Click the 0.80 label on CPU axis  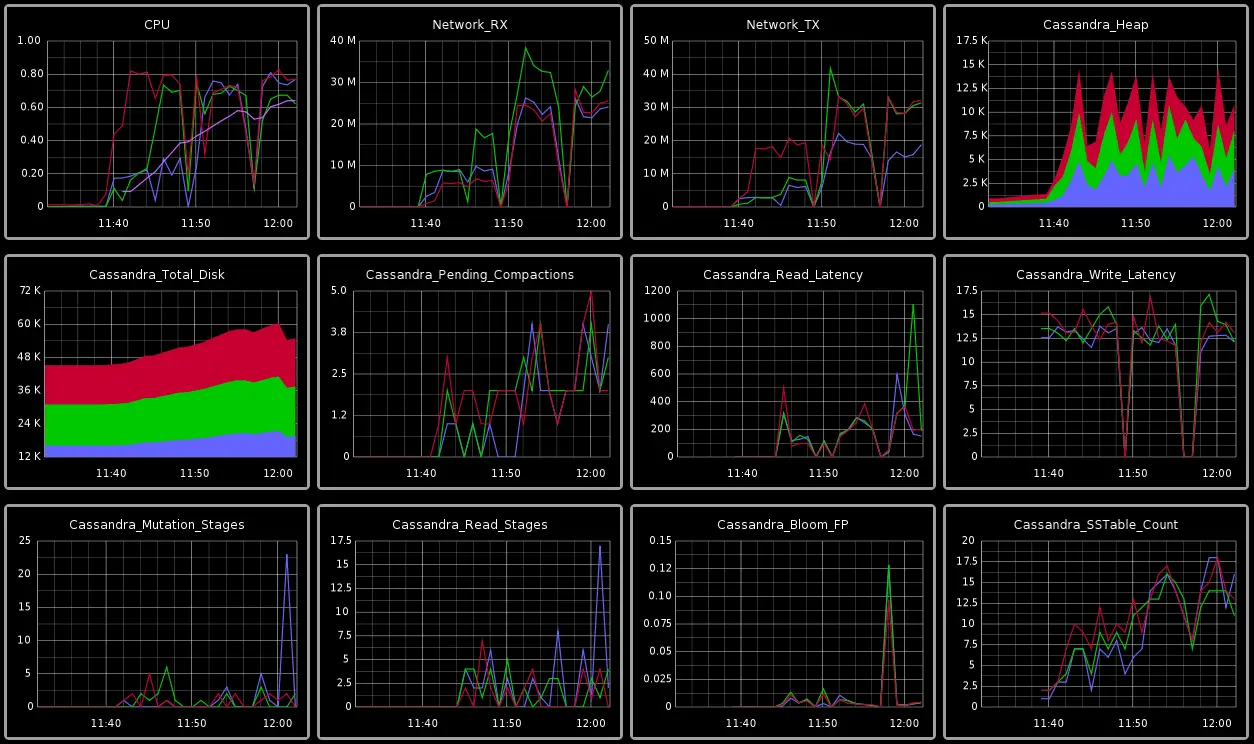pos(30,74)
